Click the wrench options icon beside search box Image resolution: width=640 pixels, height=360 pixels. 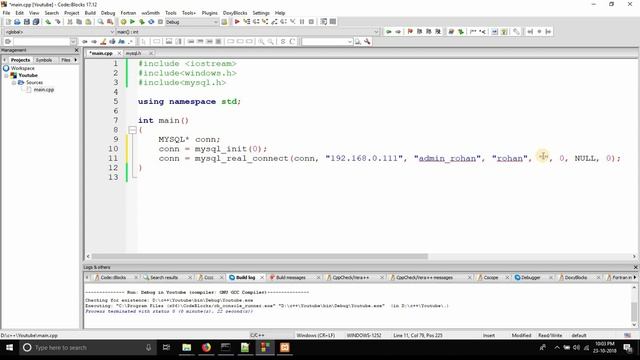tap(367, 41)
